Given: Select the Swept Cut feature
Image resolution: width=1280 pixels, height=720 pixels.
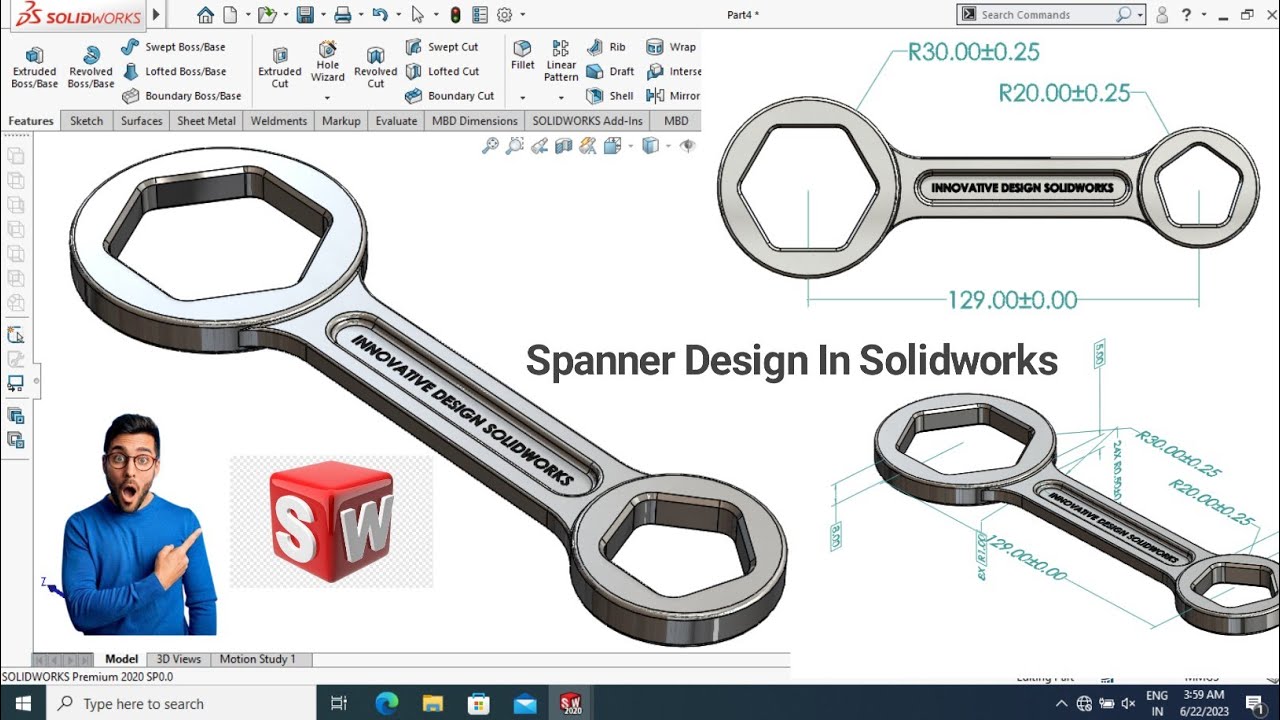Looking at the screenshot, I should tap(442, 47).
